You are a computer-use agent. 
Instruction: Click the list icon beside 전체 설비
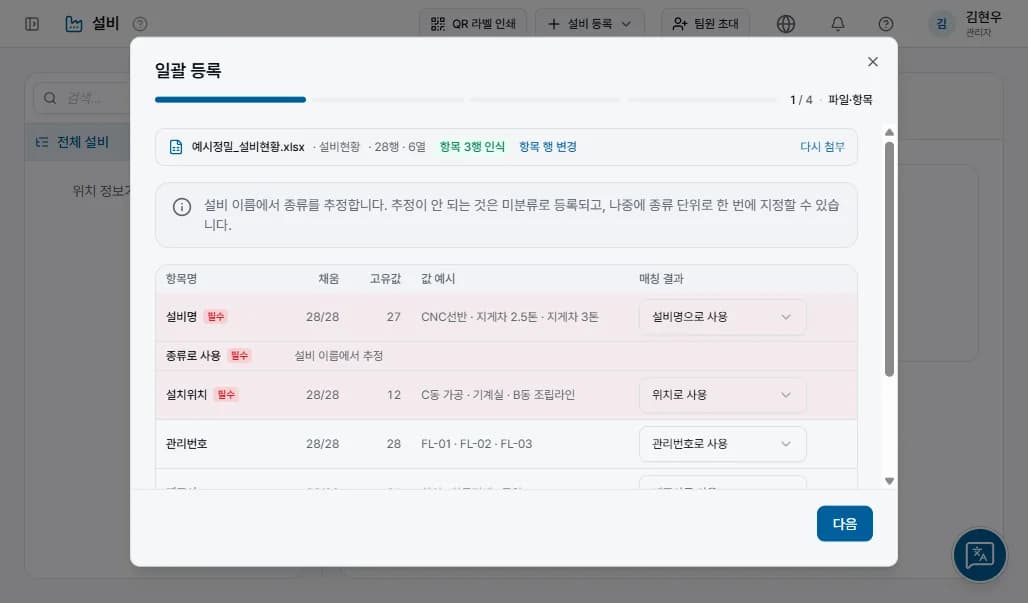click(x=42, y=142)
